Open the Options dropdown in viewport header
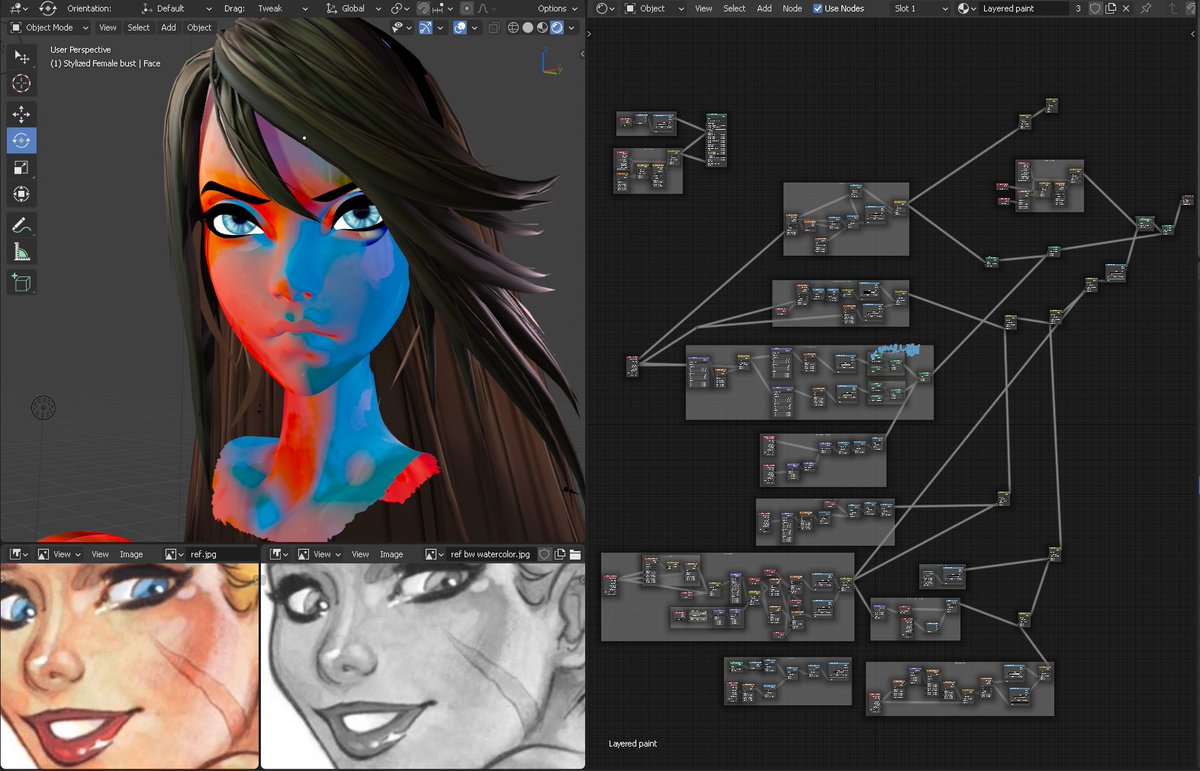The width and height of the screenshot is (1200, 771). tap(557, 8)
